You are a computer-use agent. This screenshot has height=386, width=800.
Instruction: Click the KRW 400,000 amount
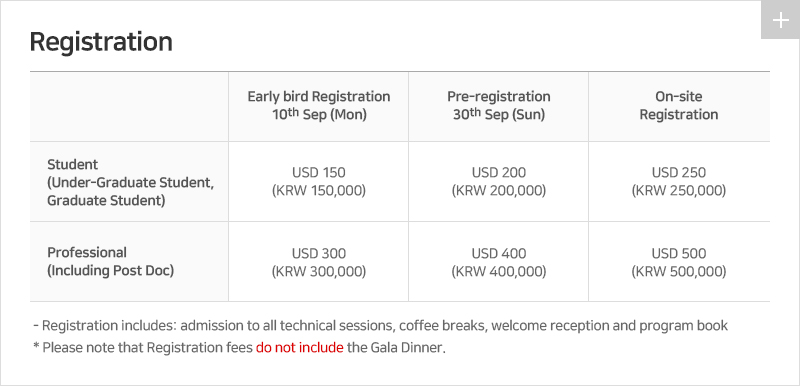(498, 272)
